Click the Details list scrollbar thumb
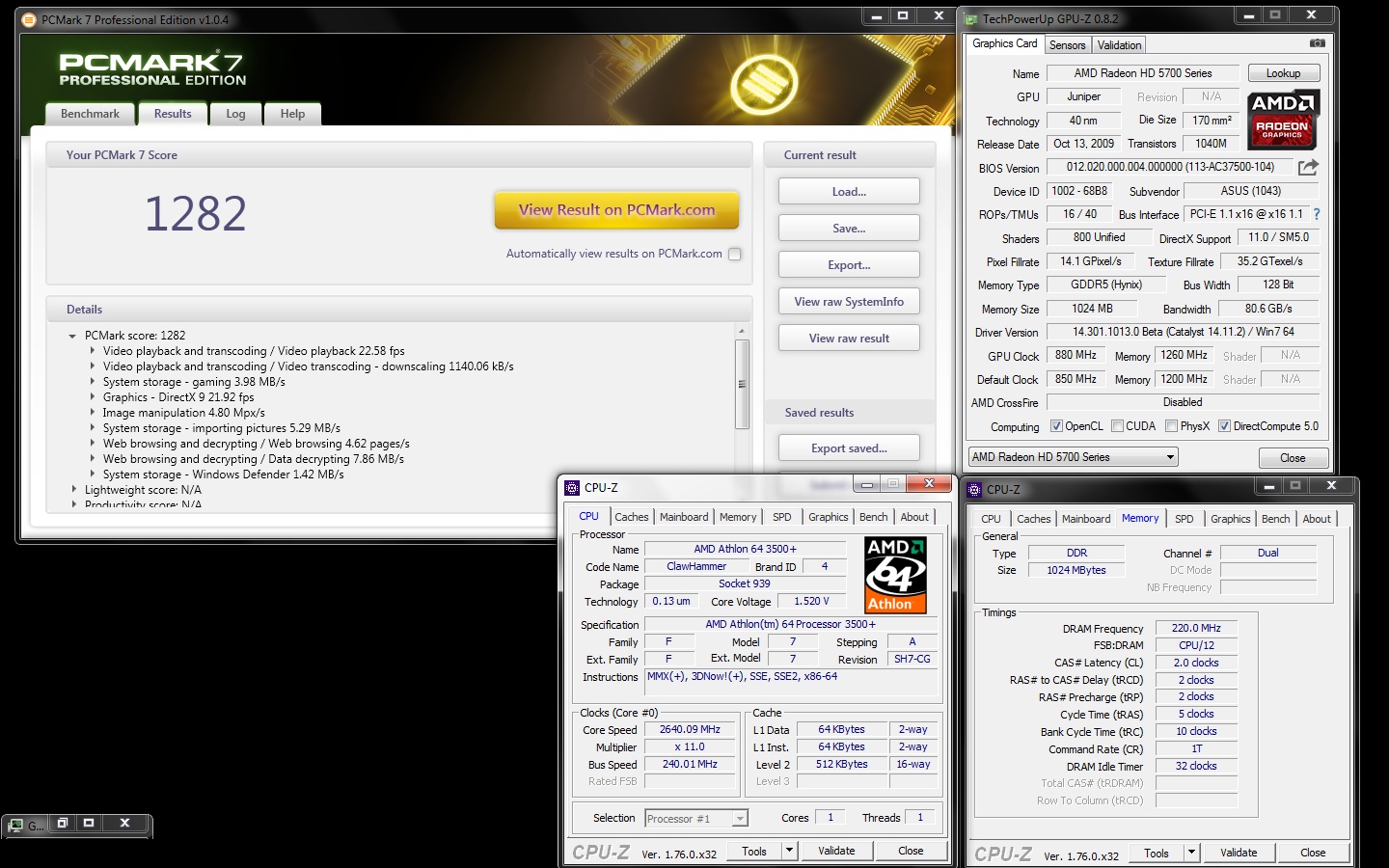This screenshot has height=868, width=1389. 742,384
